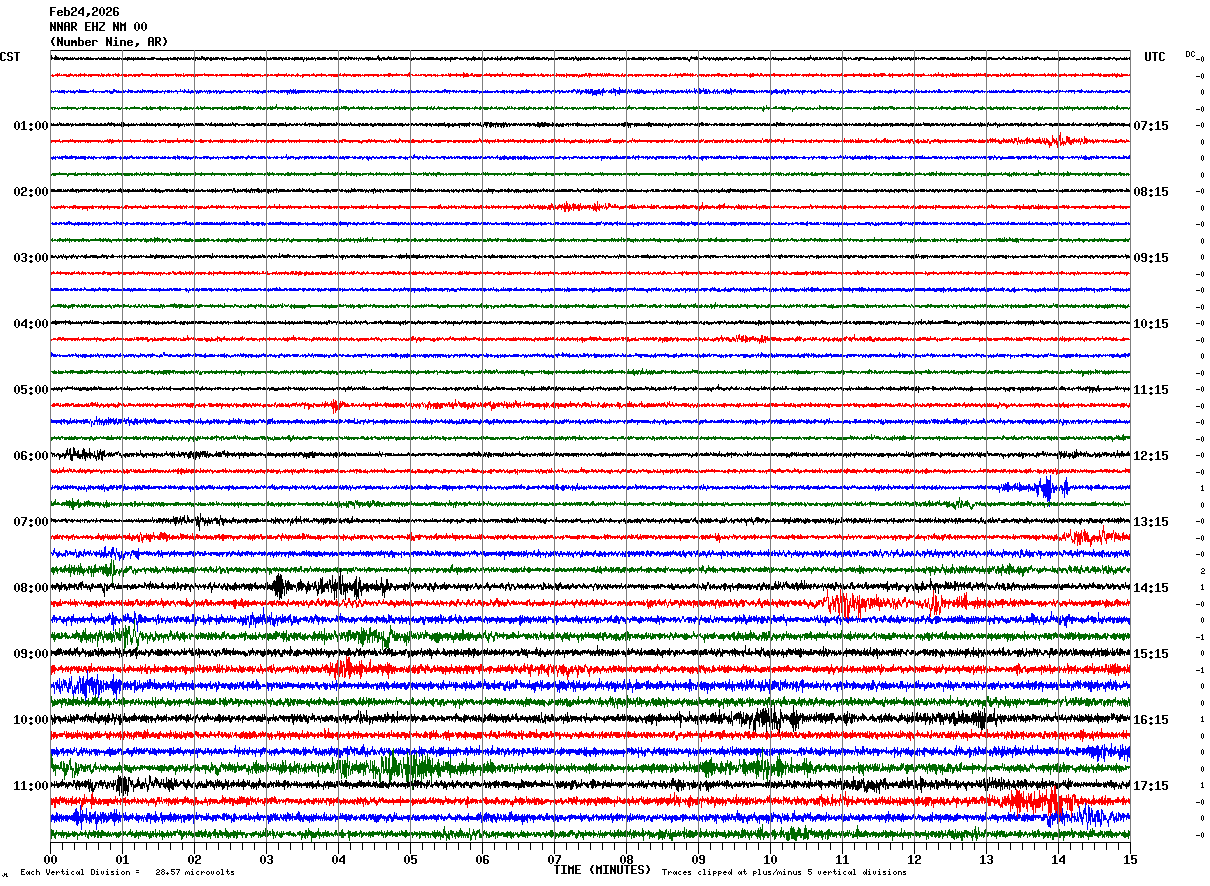Click minute tick label 05 on axis
Image resolution: width=1210 pixels, height=886 pixels.
(x=410, y=859)
